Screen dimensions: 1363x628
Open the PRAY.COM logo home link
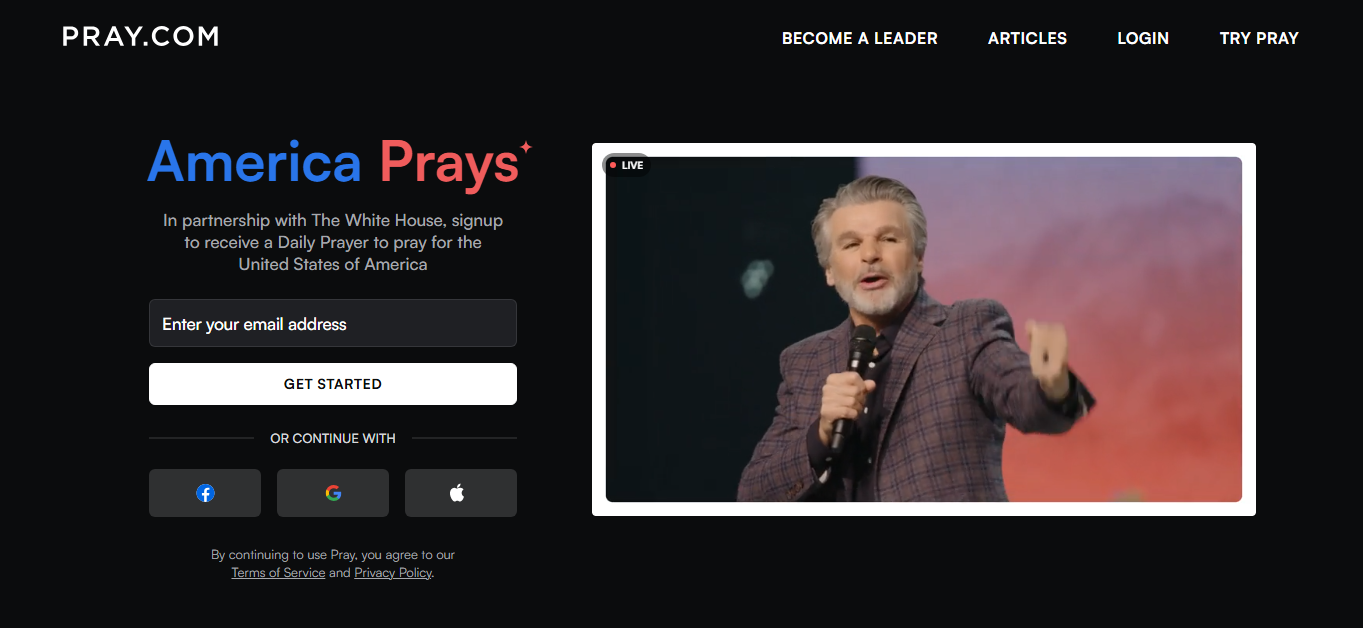point(140,37)
